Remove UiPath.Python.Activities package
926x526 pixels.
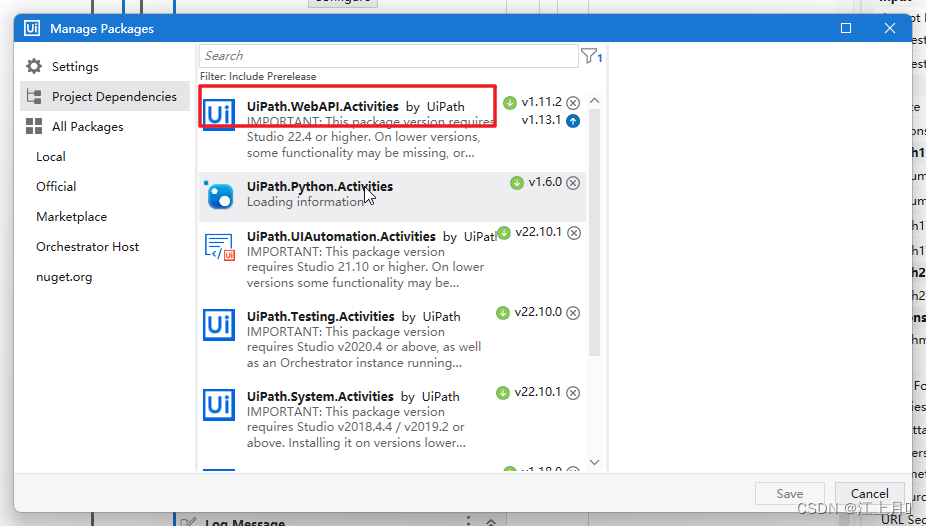(573, 183)
